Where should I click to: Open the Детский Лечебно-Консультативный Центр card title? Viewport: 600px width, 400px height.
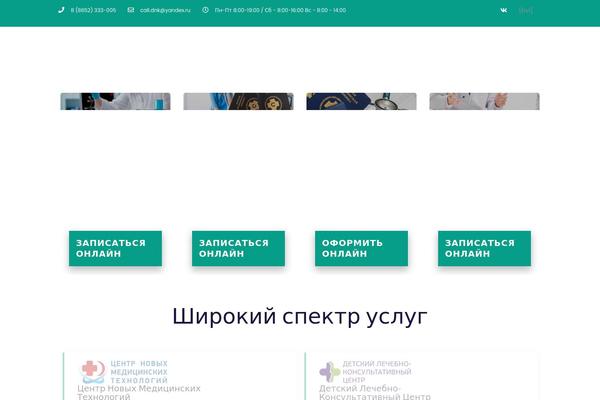point(375,392)
